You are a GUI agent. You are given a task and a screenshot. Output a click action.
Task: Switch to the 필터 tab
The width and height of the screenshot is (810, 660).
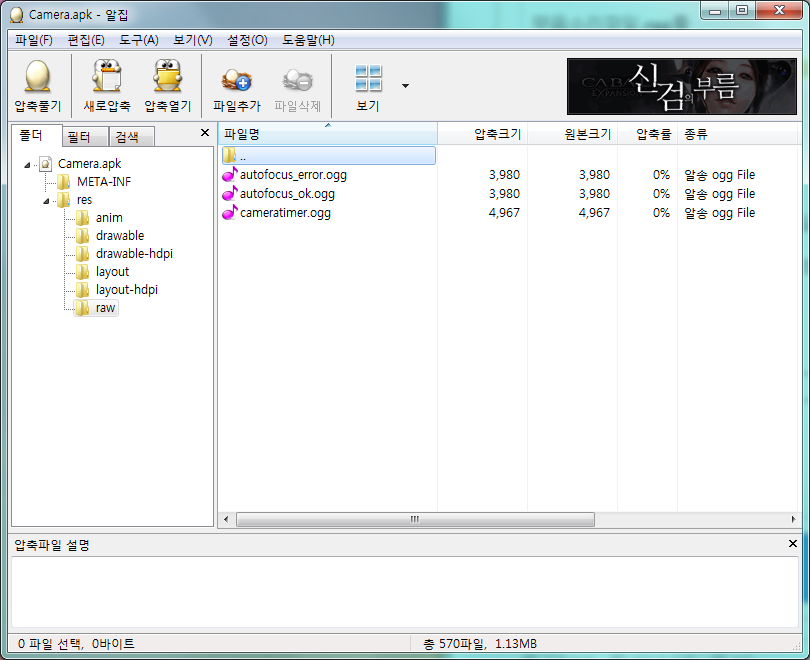pyautogui.click(x=78, y=137)
